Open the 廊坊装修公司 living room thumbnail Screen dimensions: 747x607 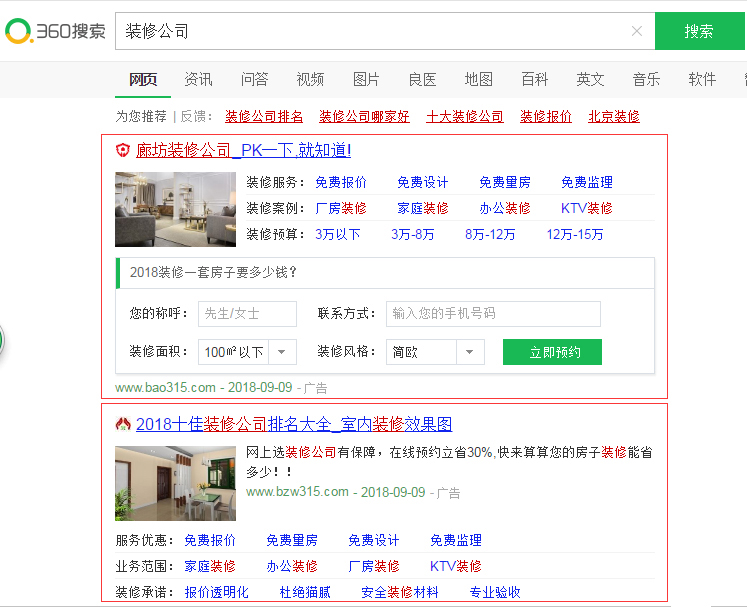tap(175, 209)
